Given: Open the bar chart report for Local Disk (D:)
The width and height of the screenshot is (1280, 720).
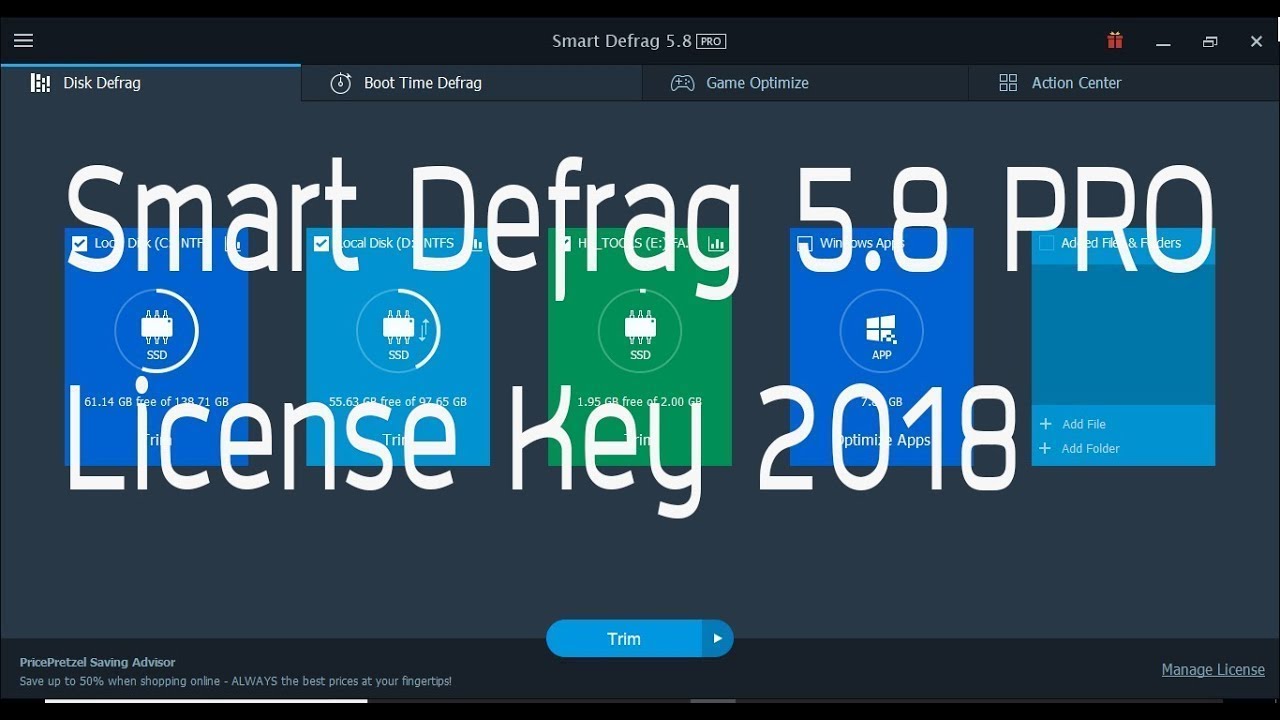Looking at the screenshot, I should (x=476, y=243).
